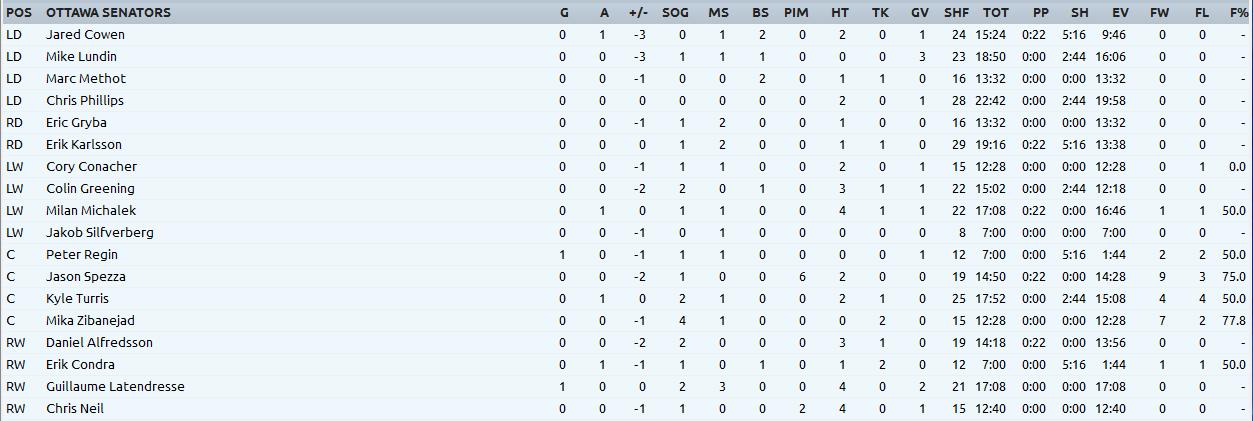Sort by PIM column header
Screen dimensions: 1253x421
pos(796,12)
